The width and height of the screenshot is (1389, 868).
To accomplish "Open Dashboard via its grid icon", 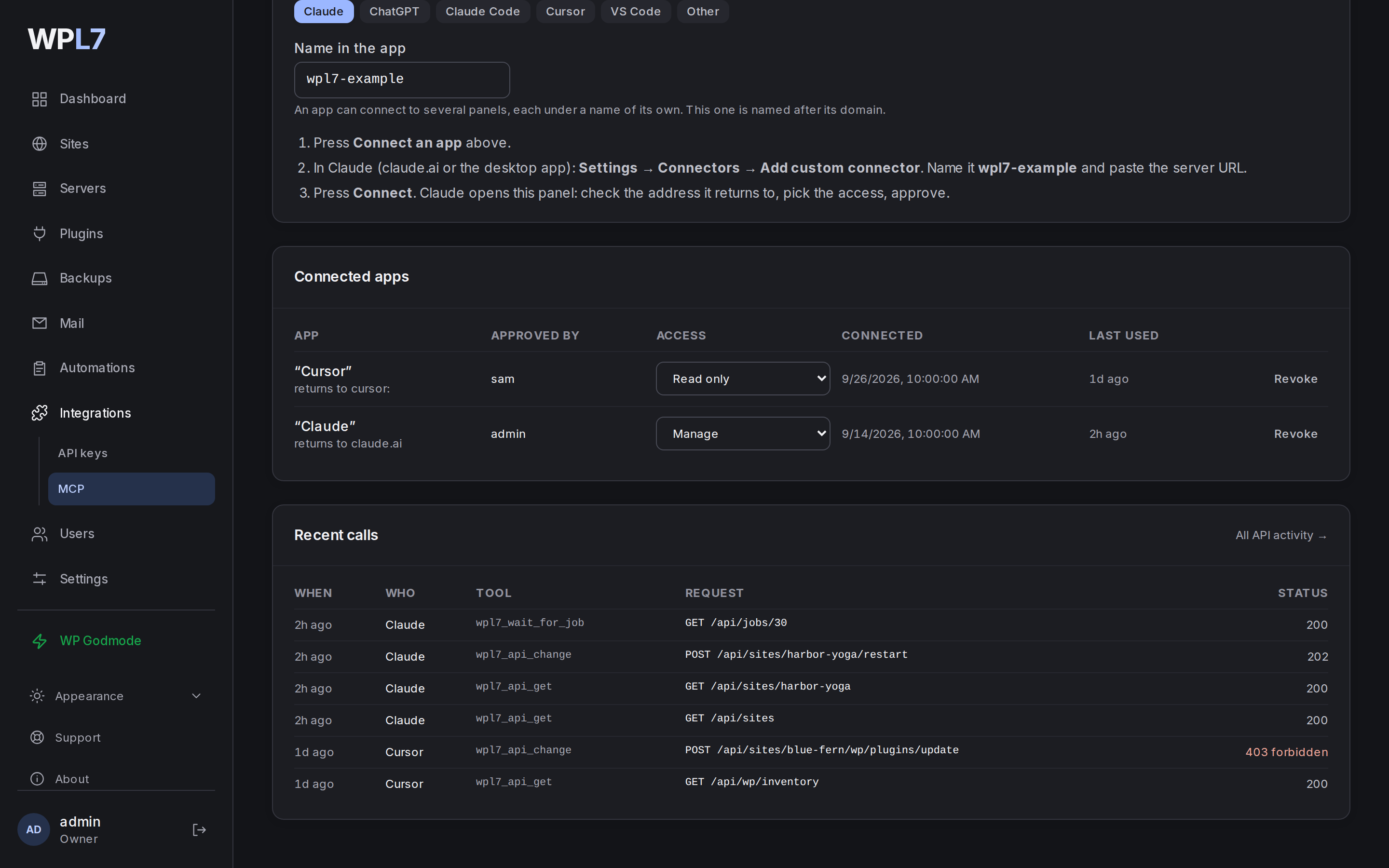I will tap(39, 99).
